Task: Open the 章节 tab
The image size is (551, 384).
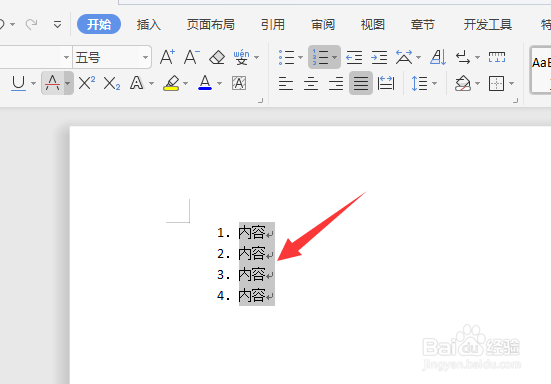Action: coord(422,24)
